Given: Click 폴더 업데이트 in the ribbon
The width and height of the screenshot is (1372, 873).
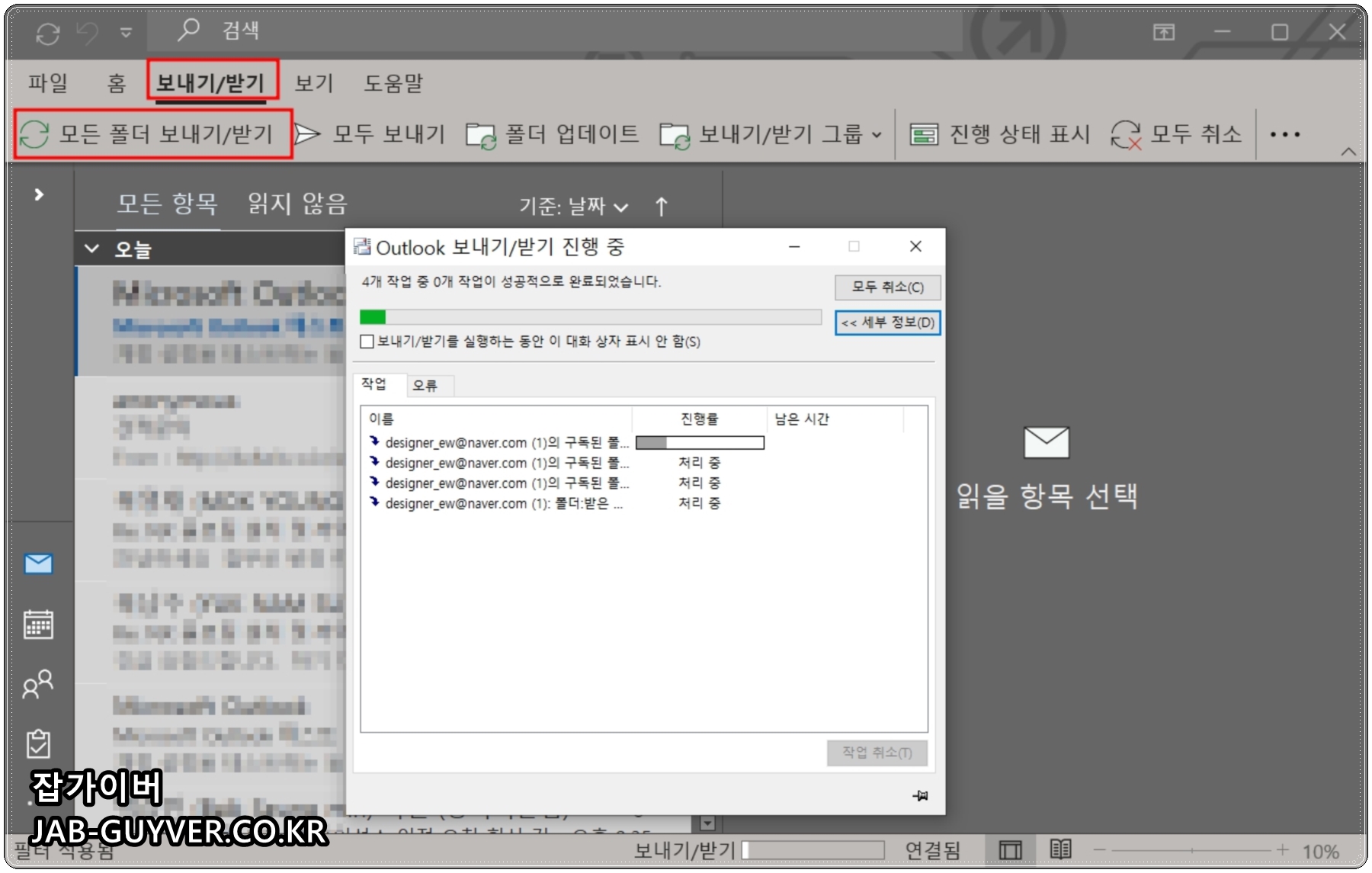Looking at the screenshot, I should [x=553, y=134].
